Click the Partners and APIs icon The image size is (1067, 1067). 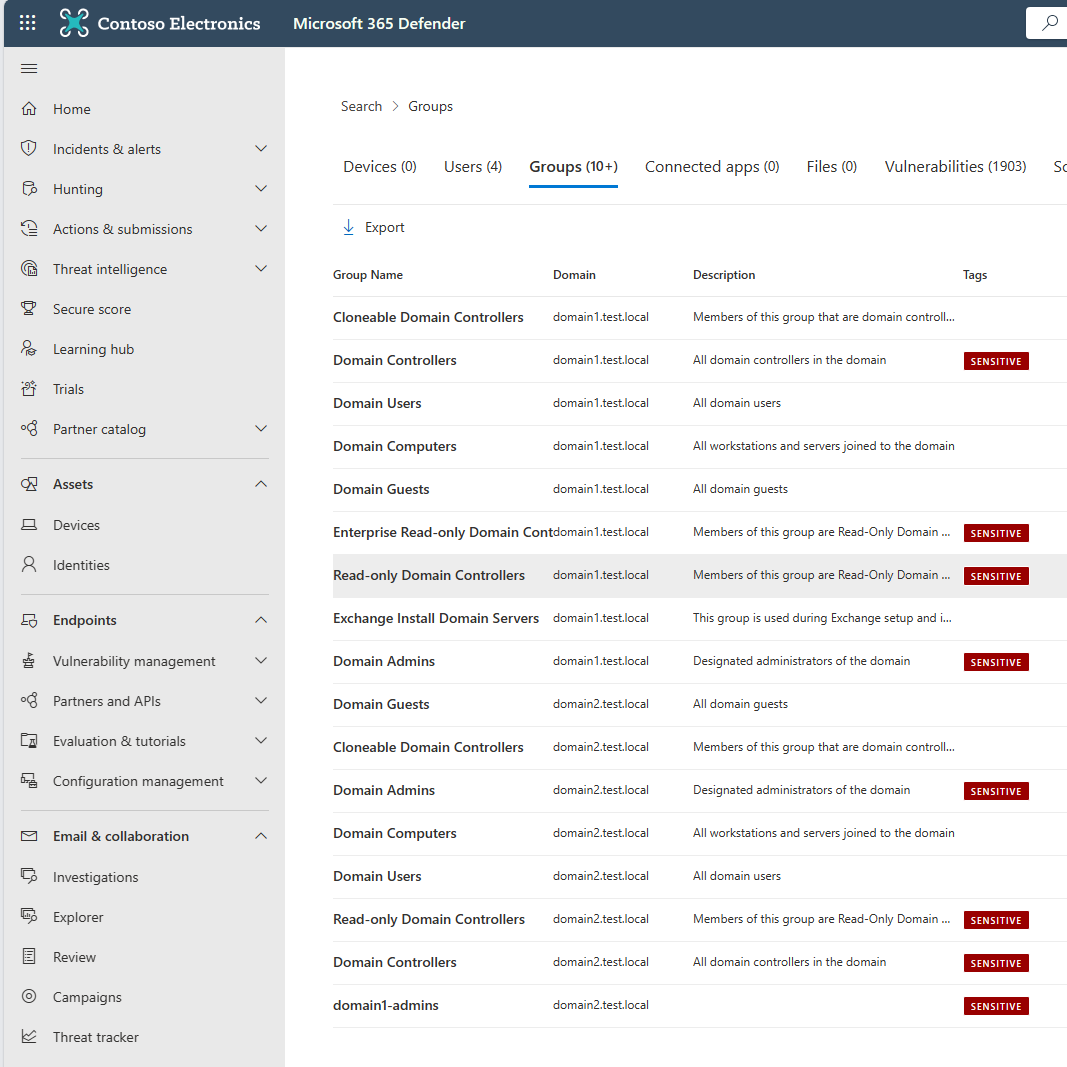point(29,700)
